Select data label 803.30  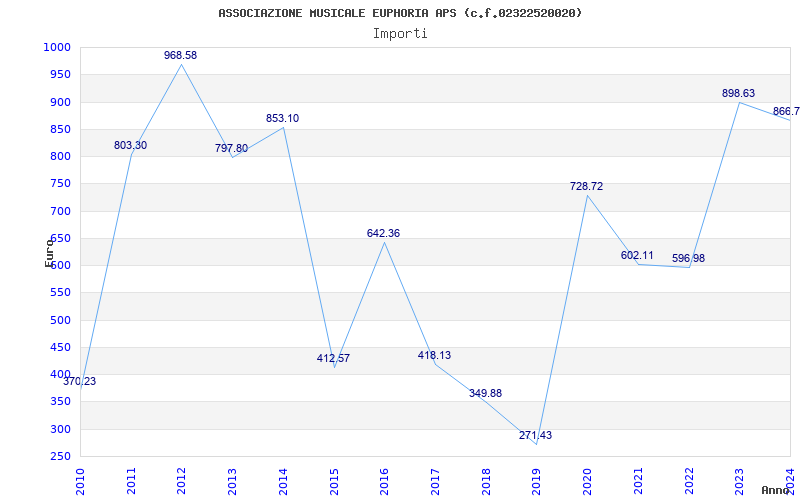click(131, 145)
